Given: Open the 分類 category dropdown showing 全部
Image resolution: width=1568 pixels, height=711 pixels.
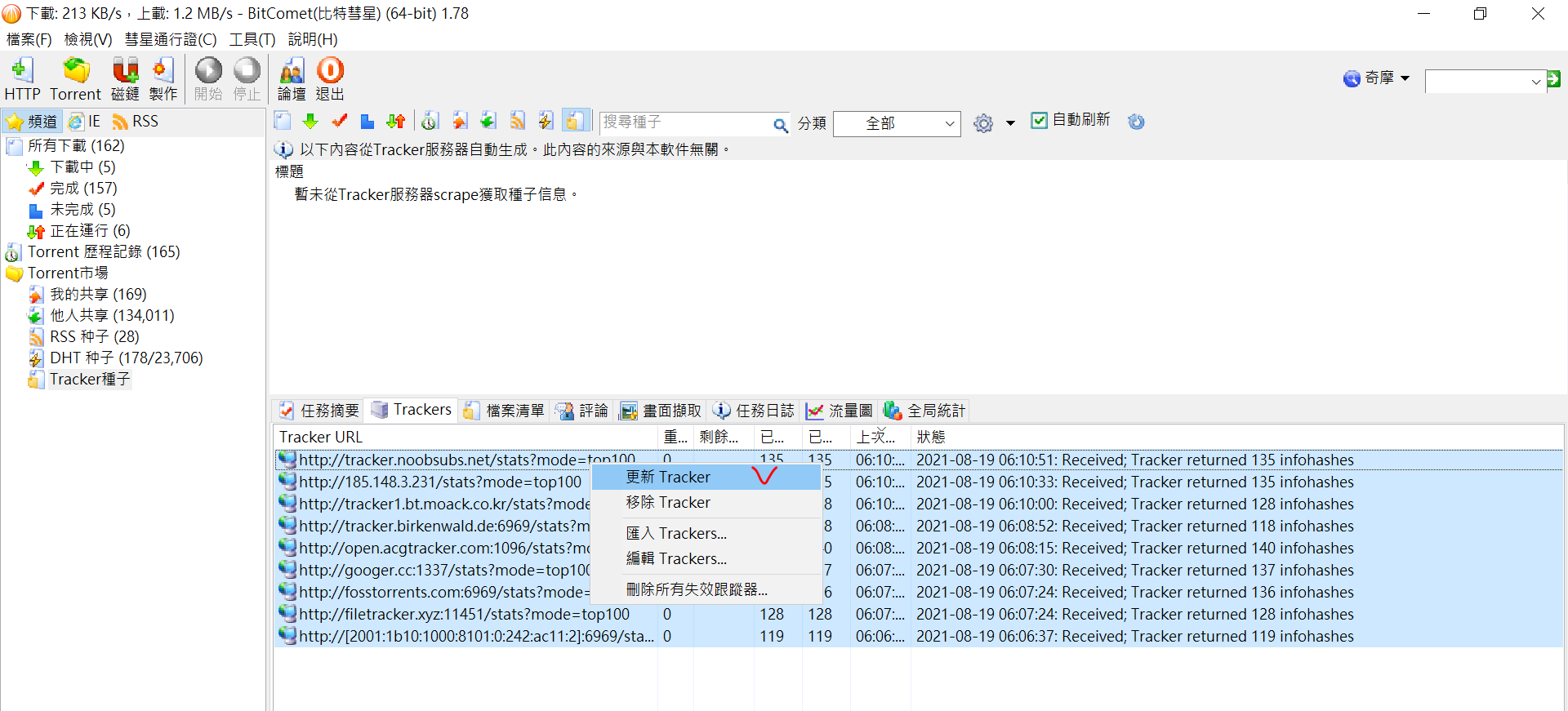Looking at the screenshot, I should [897, 123].
